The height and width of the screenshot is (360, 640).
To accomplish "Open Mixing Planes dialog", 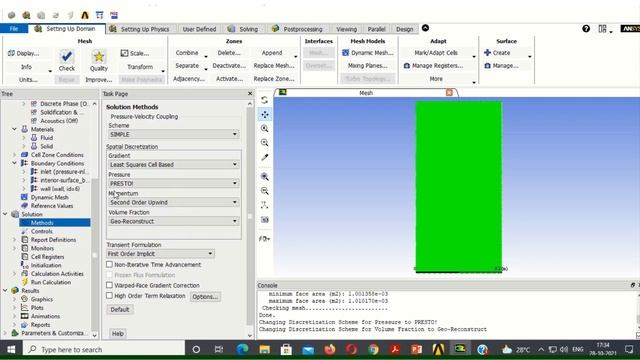I will pos(367,66).
